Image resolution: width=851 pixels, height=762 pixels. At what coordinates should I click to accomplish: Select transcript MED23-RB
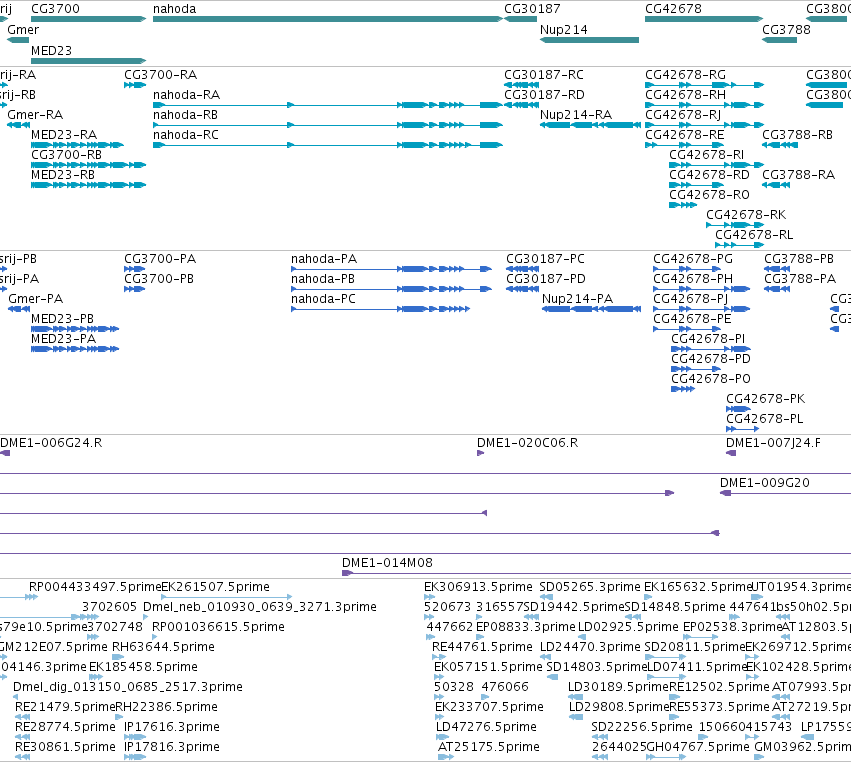pyautogui.click(x=88, y=185)
